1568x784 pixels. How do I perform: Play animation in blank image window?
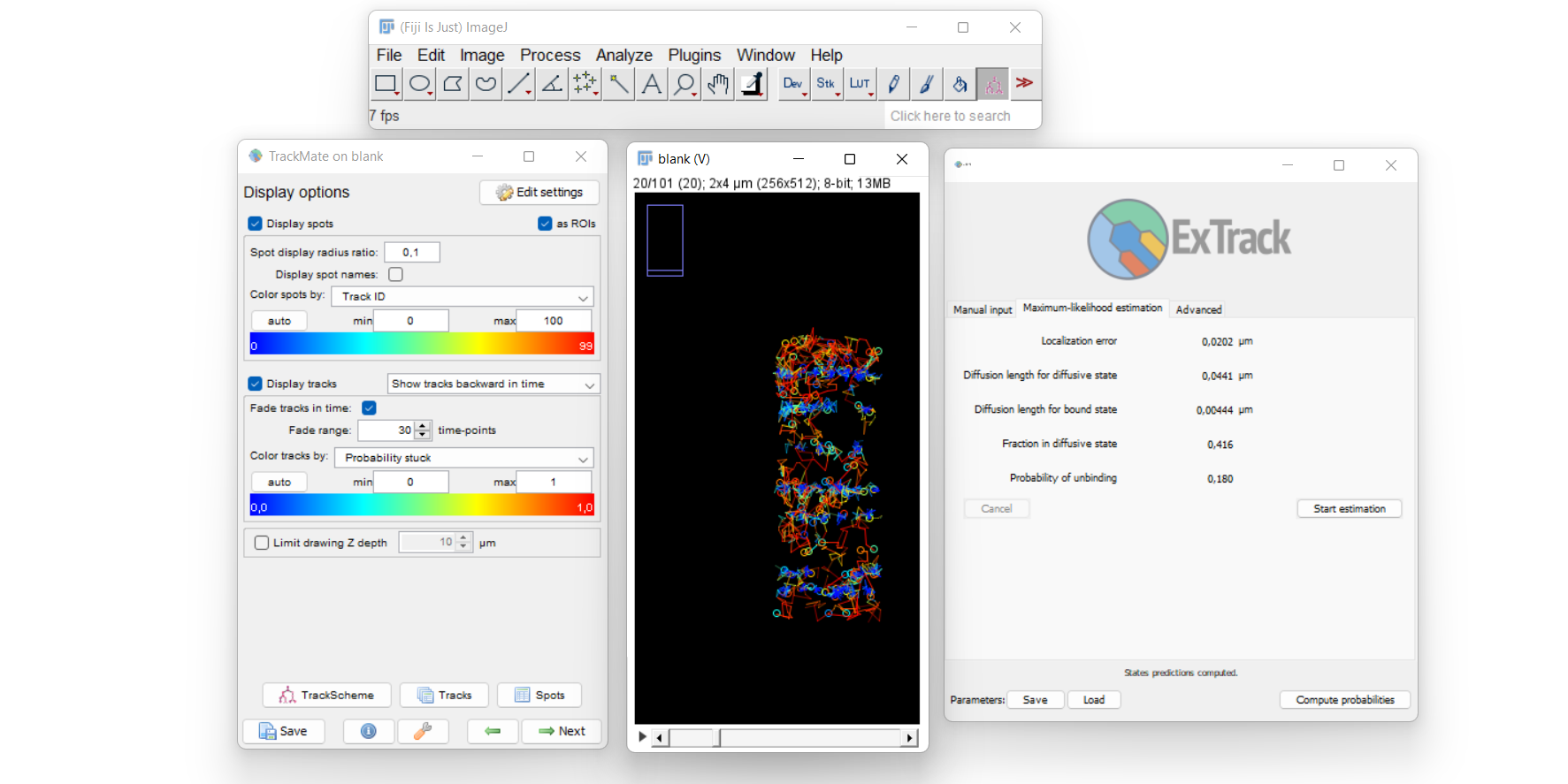click(643, 737)
